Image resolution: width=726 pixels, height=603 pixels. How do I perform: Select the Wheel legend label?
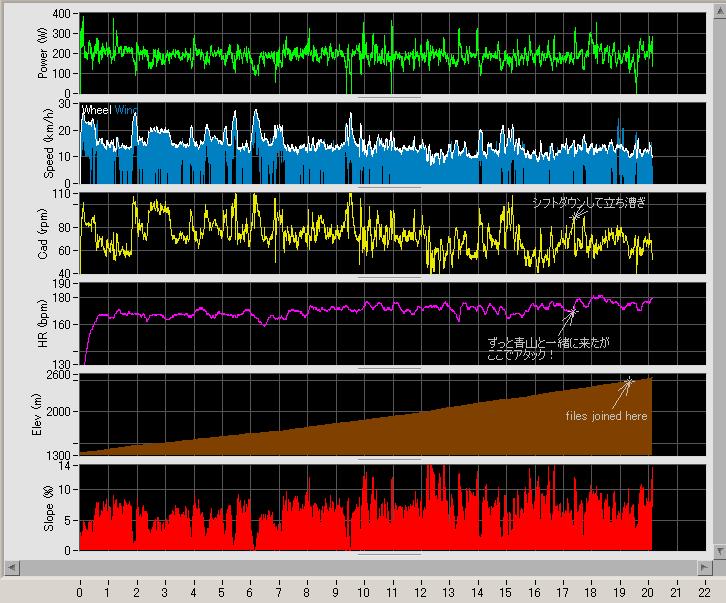point(97,109)
